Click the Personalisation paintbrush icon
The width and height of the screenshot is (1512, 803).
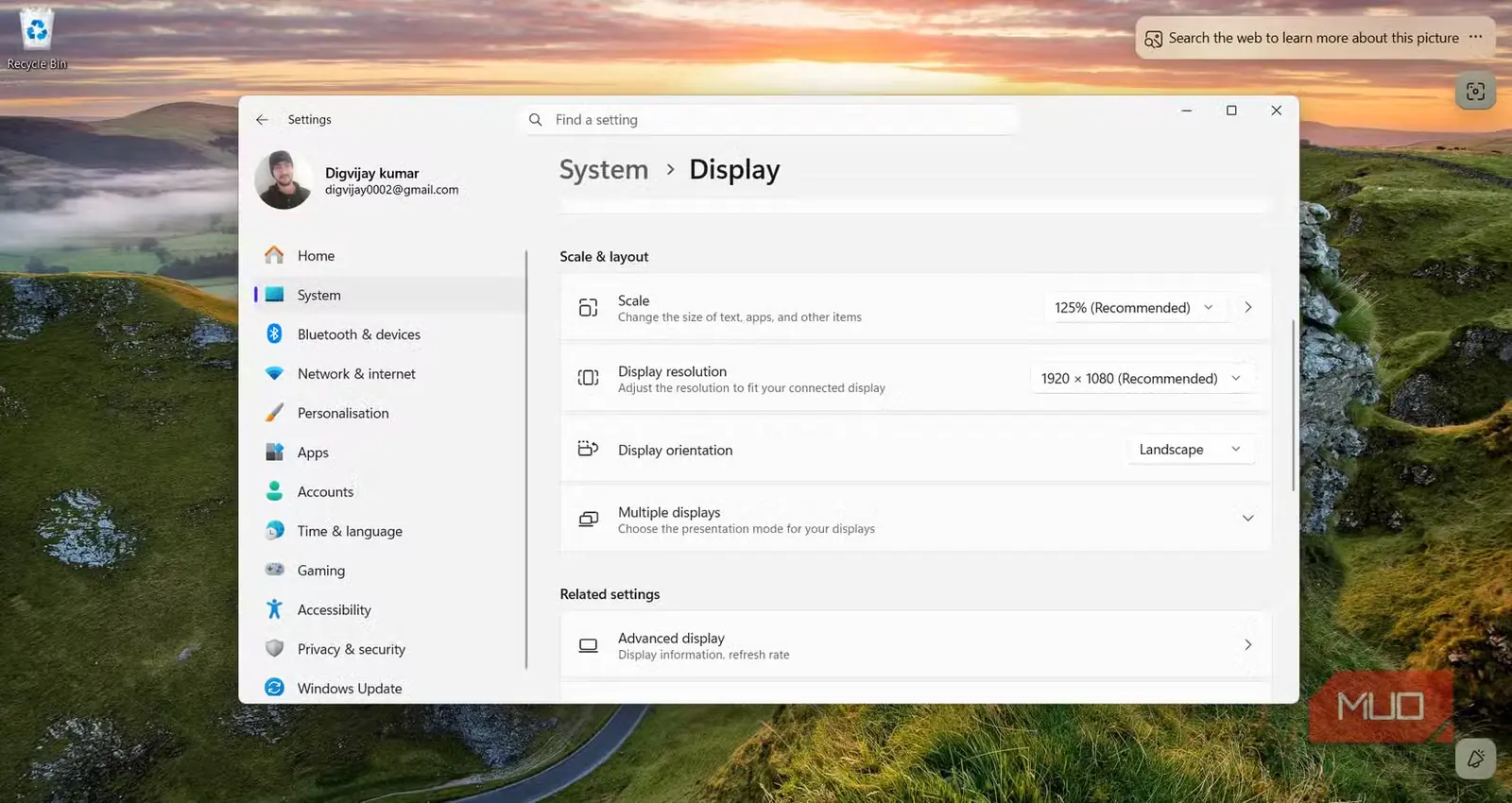tap(274, 413)
